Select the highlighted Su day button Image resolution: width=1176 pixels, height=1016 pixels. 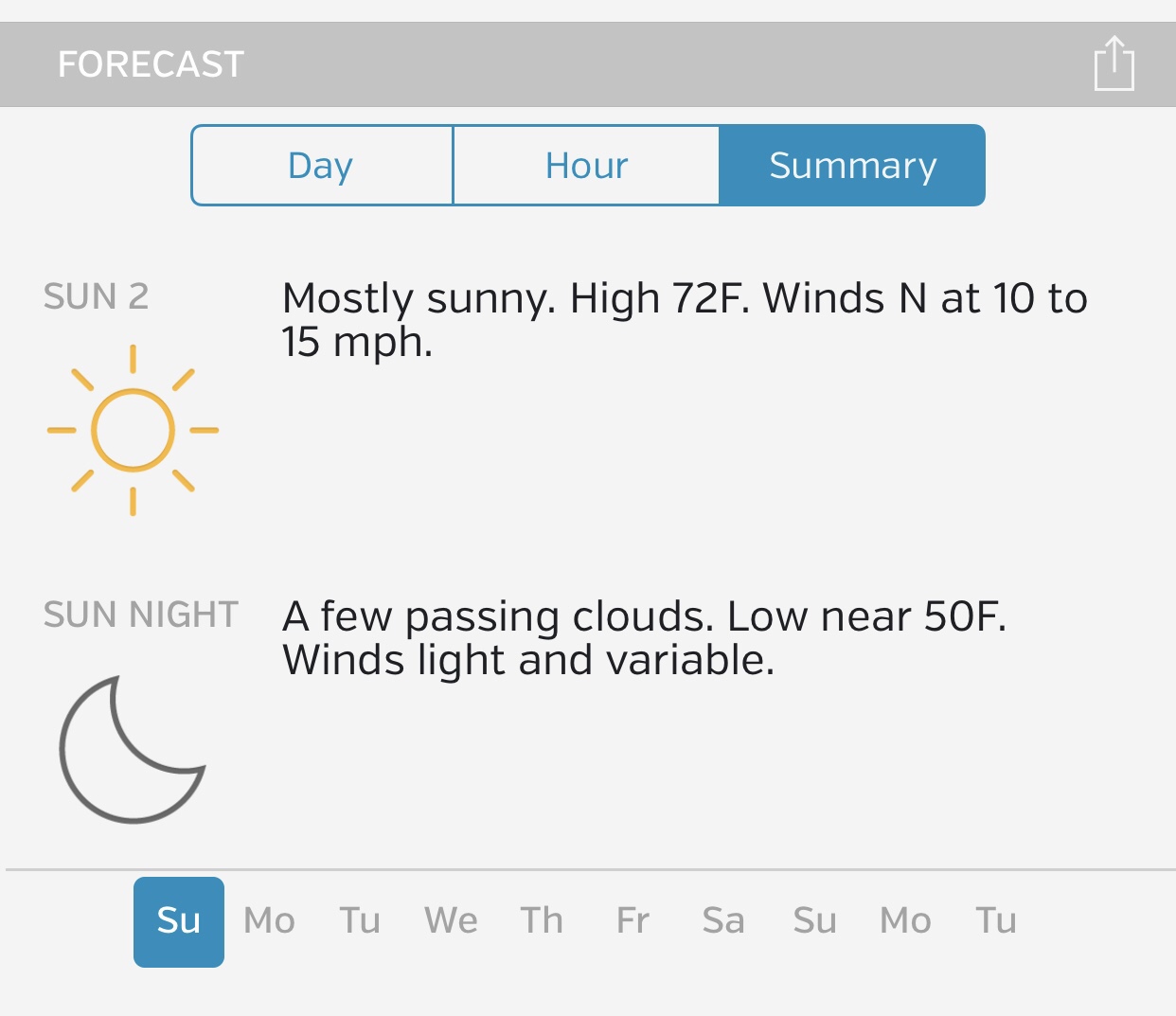coord(179,921)
